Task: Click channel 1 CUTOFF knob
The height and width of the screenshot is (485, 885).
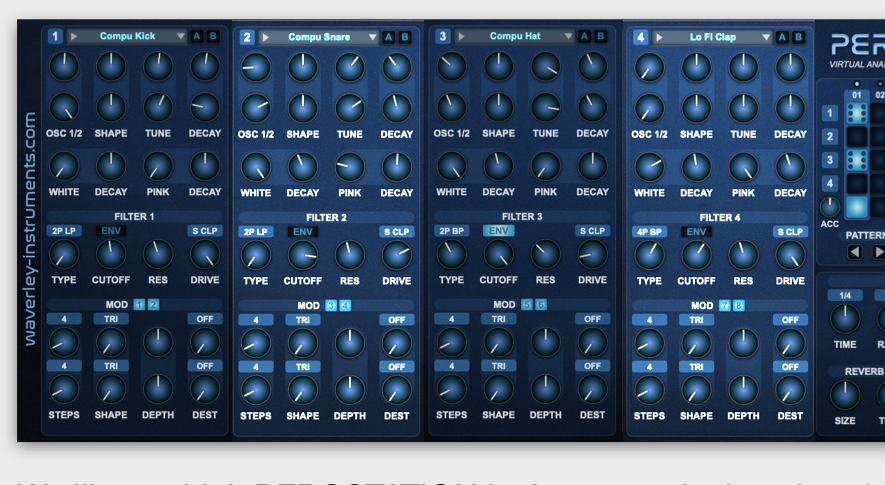Action: pyautogui.click(x=111, y=254)
